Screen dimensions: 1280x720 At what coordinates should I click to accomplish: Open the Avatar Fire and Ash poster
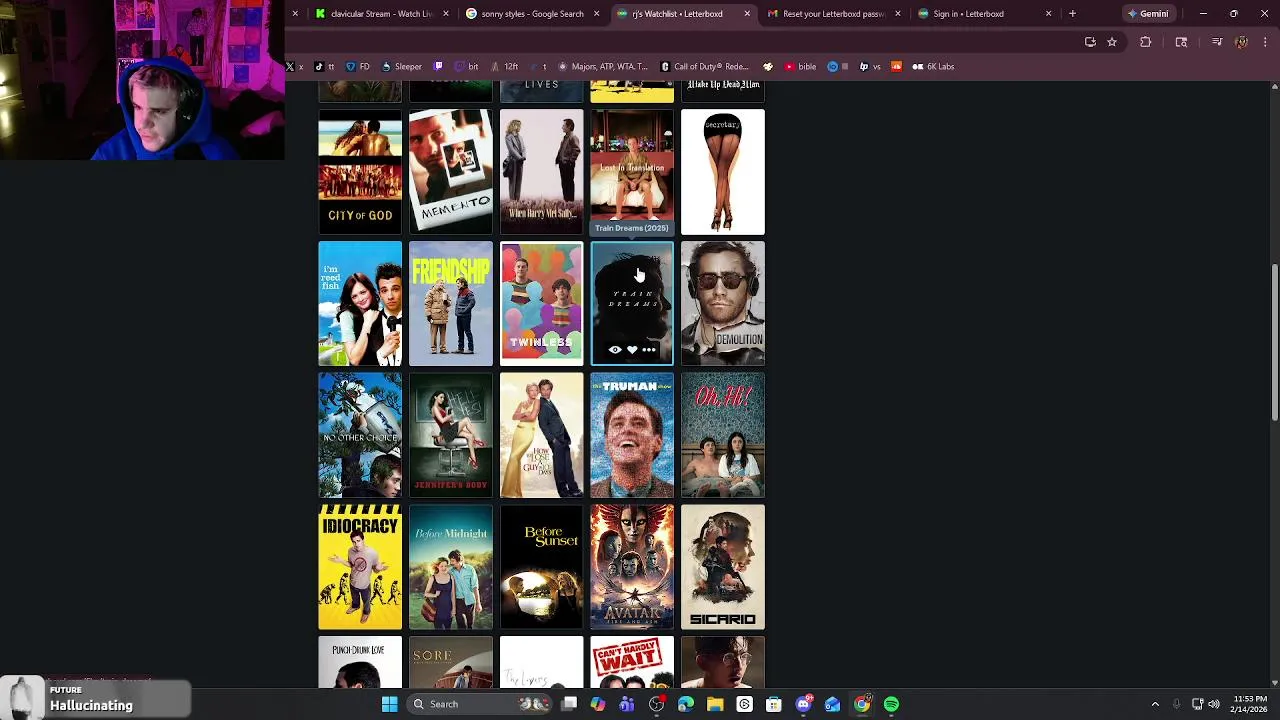632,567
